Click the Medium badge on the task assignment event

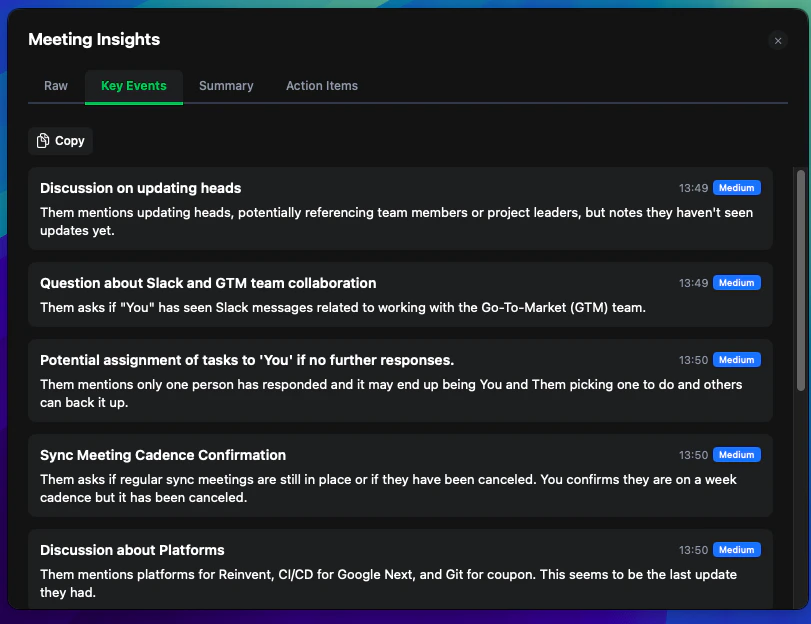(x=736, y=359)
